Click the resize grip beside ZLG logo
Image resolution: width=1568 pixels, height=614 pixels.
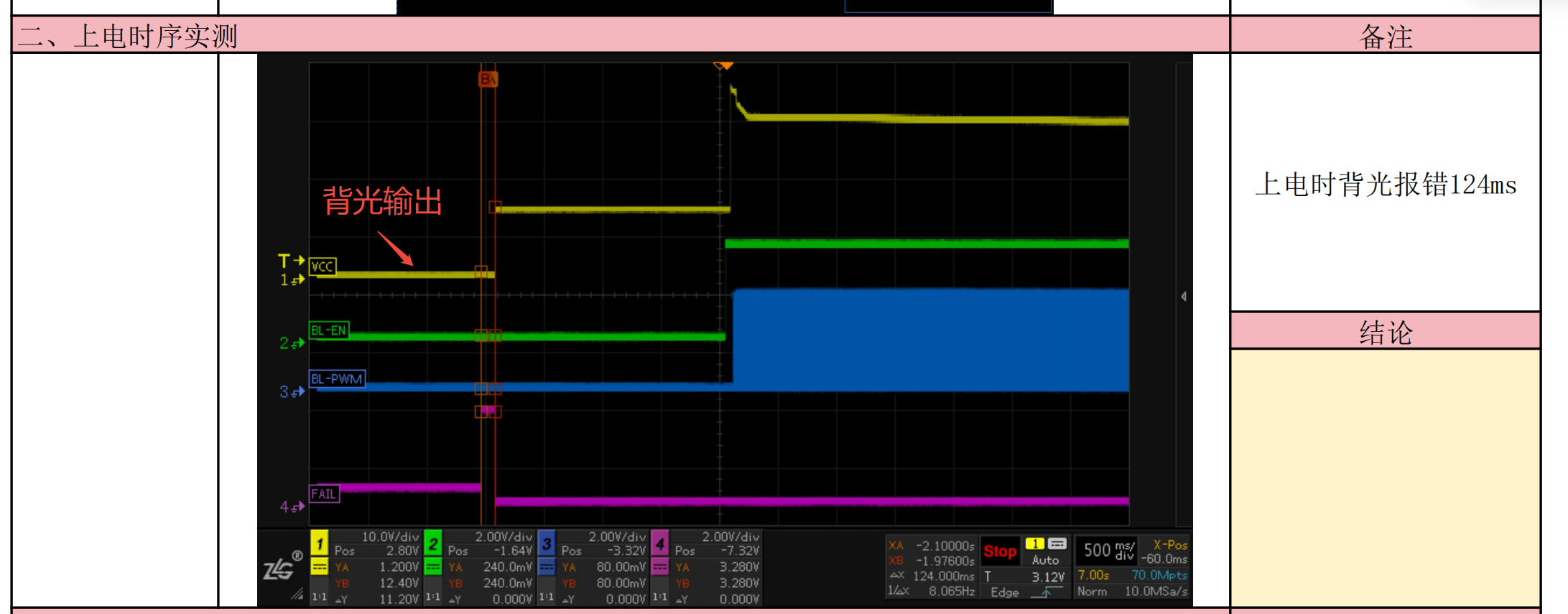[297, 595]
